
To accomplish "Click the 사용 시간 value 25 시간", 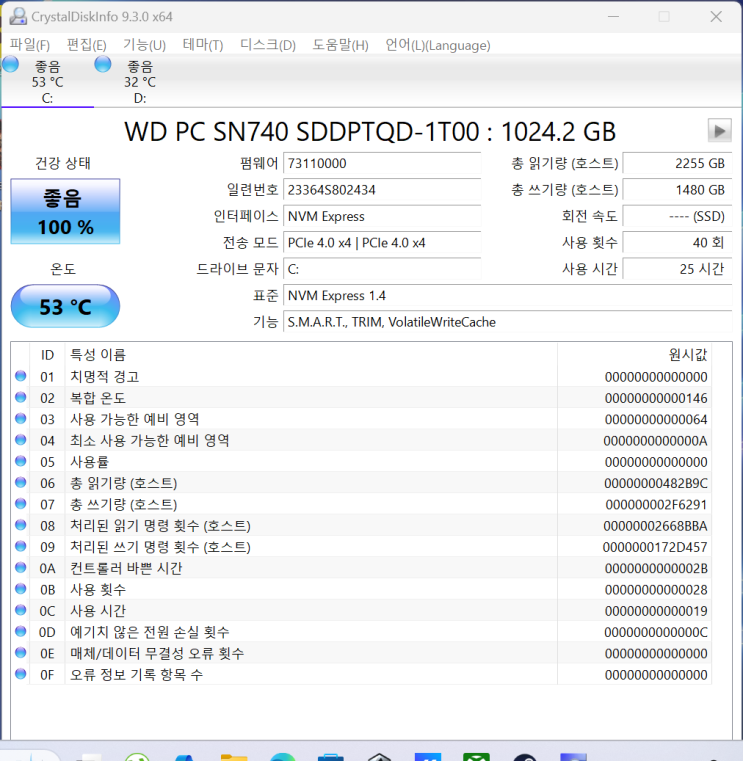I will point(677,269).
